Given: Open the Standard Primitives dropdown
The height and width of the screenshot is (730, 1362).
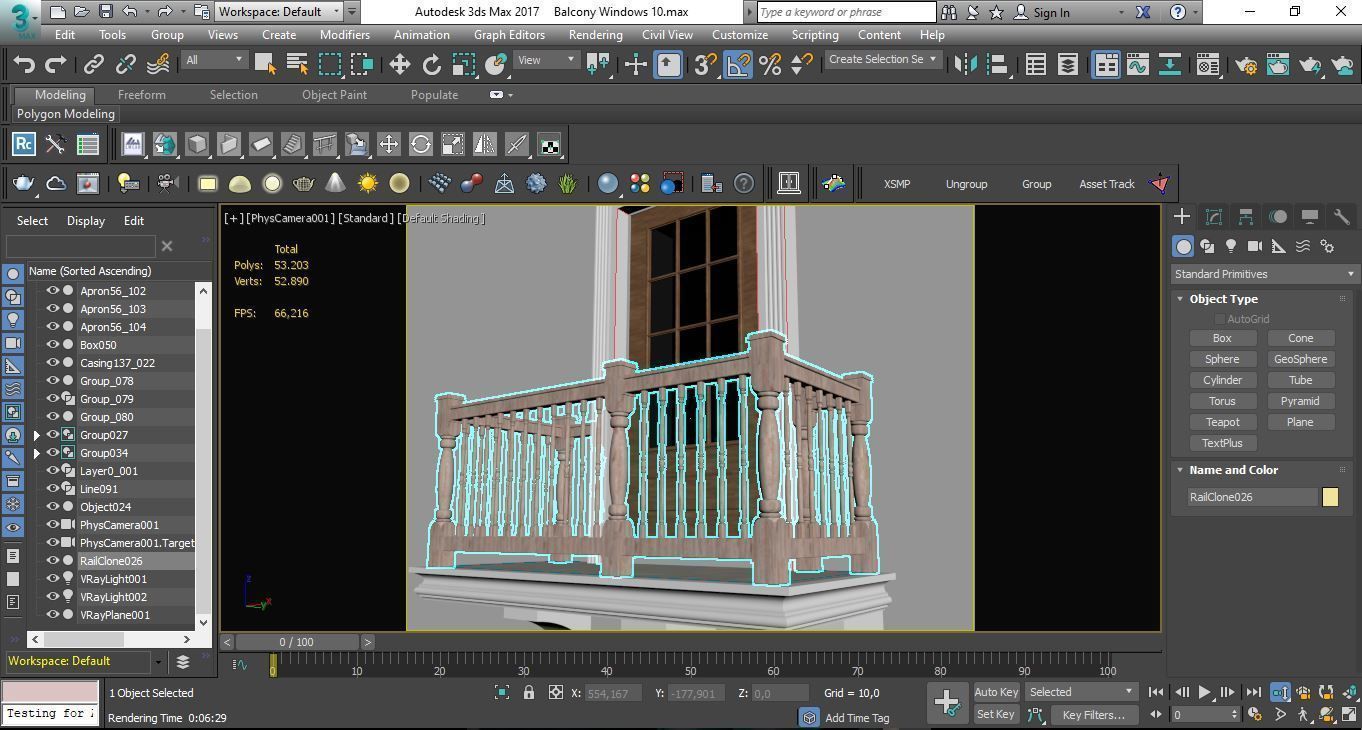Looking at the screenshot, I should point(1264,274).
